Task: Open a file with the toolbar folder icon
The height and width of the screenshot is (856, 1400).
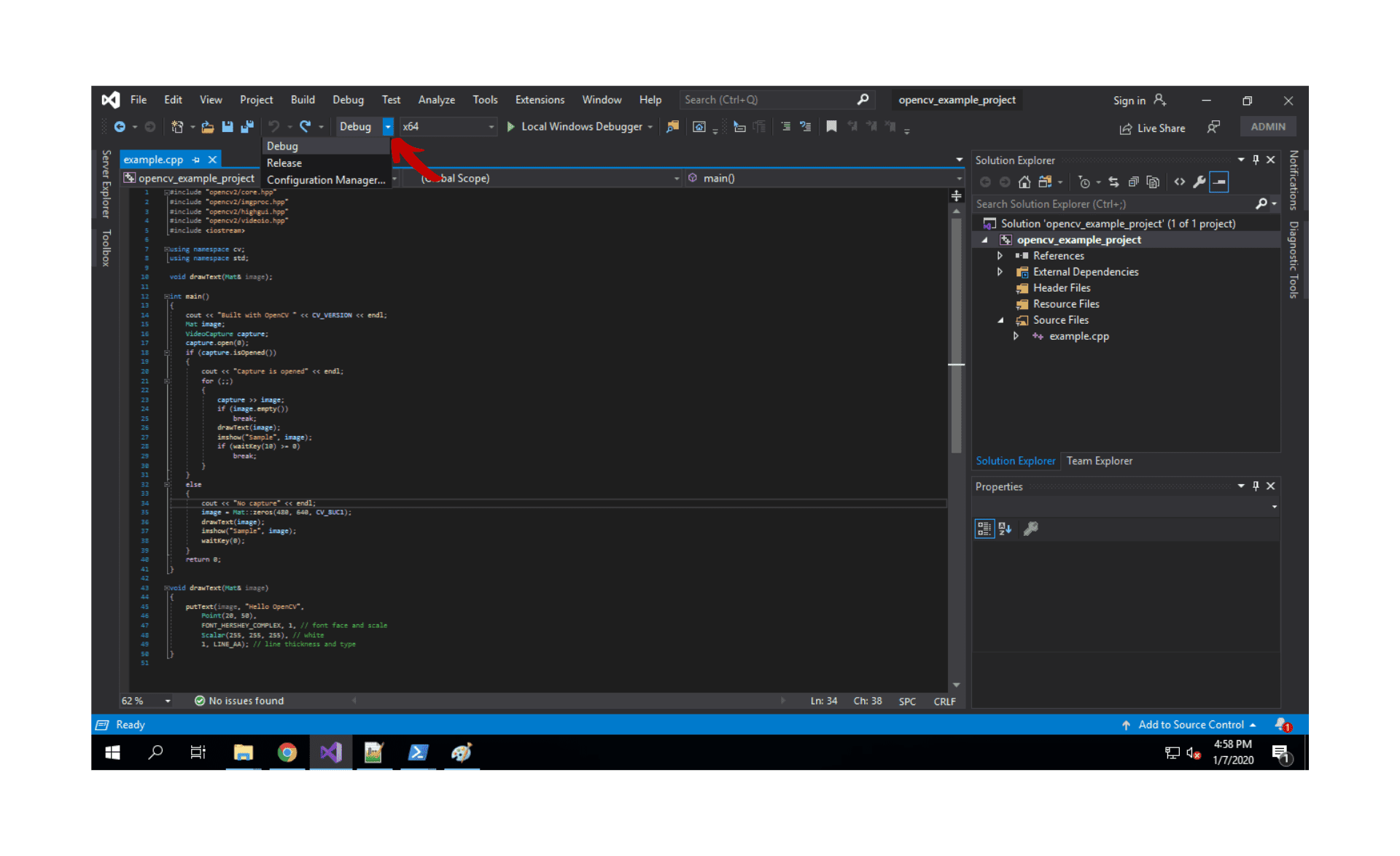Action: (208, 127)
